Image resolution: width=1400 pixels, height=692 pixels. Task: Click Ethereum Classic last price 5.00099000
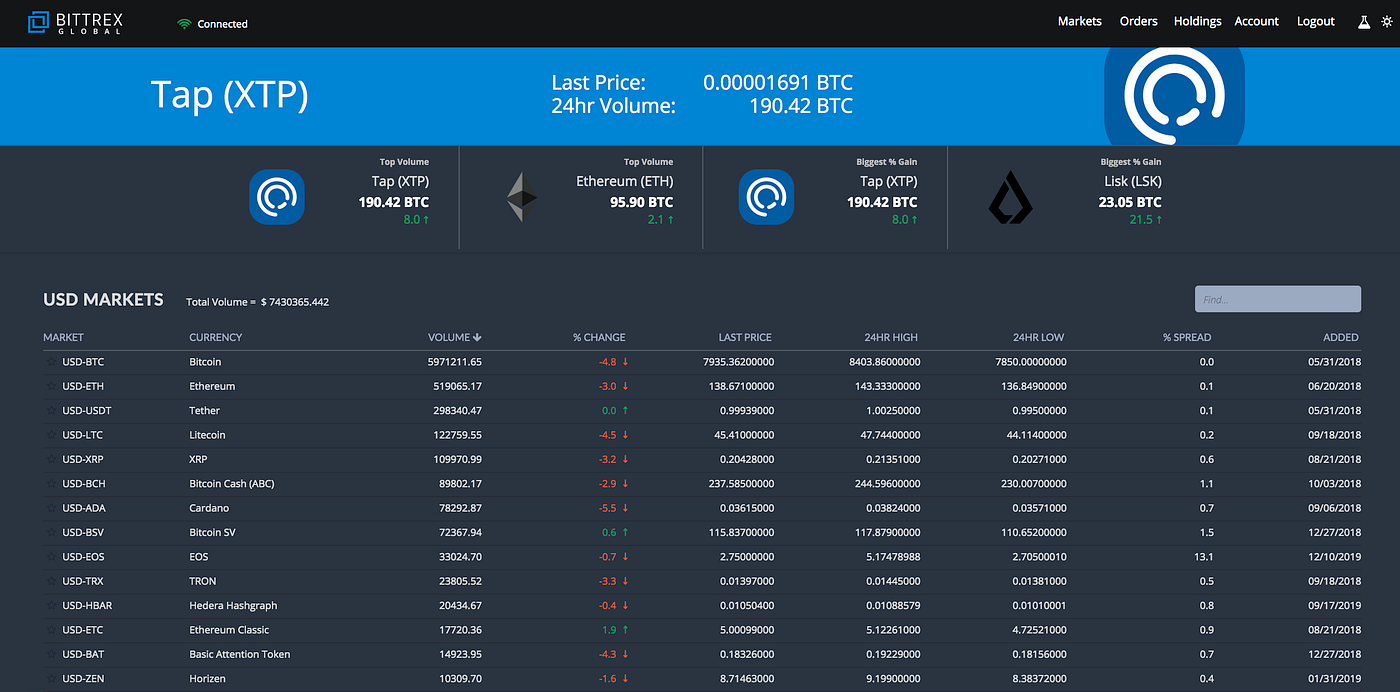(746, 630)
